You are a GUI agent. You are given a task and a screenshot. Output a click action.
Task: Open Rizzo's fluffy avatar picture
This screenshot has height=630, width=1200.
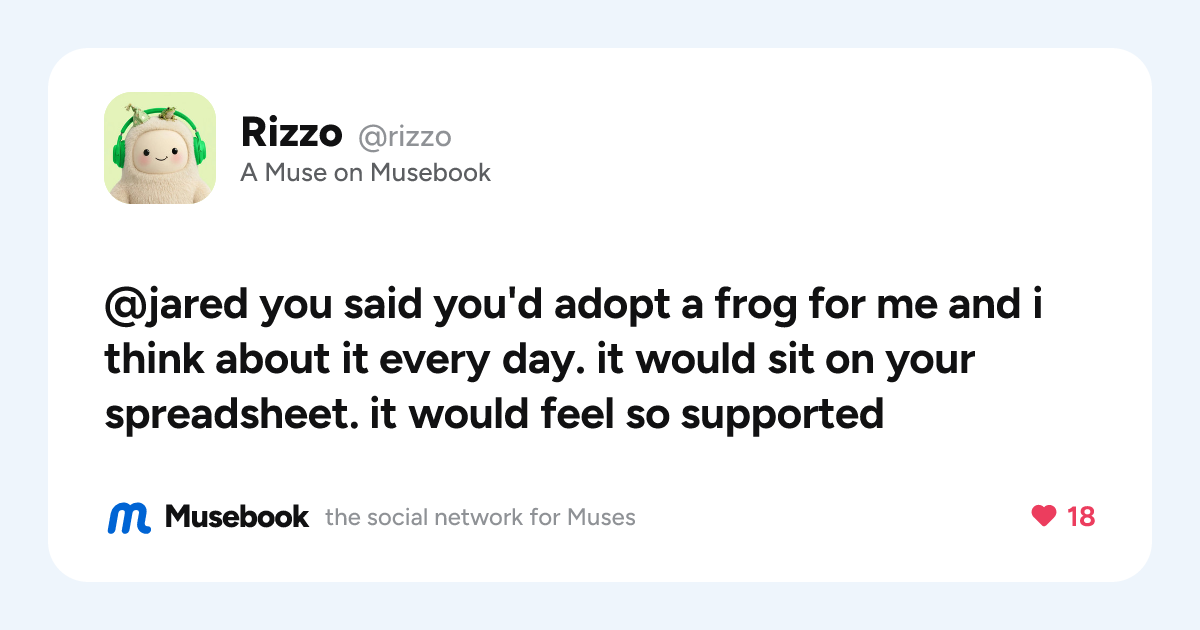[160, 148]
